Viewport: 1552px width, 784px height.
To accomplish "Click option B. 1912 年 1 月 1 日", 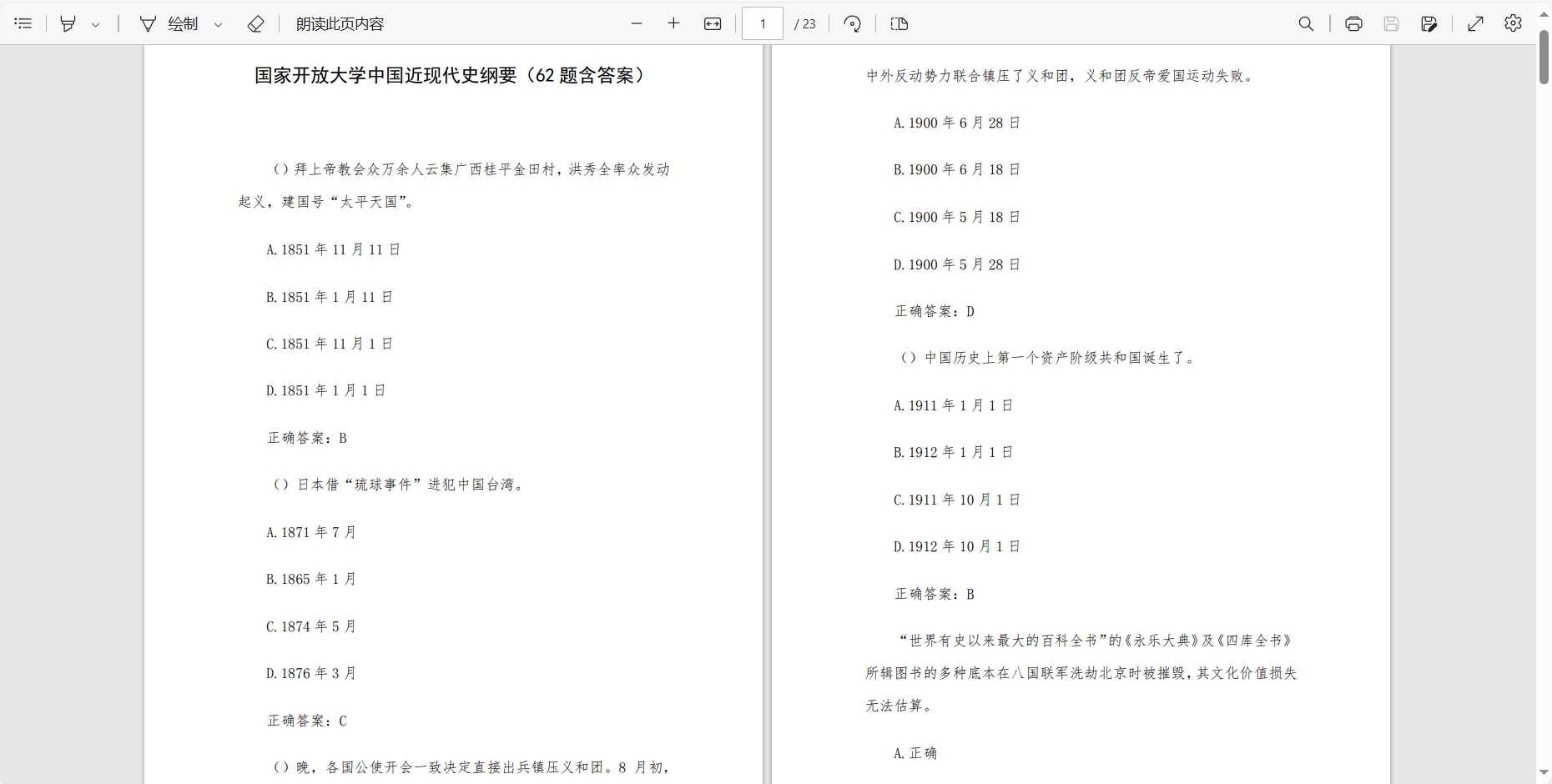I will tap(953, 452).
